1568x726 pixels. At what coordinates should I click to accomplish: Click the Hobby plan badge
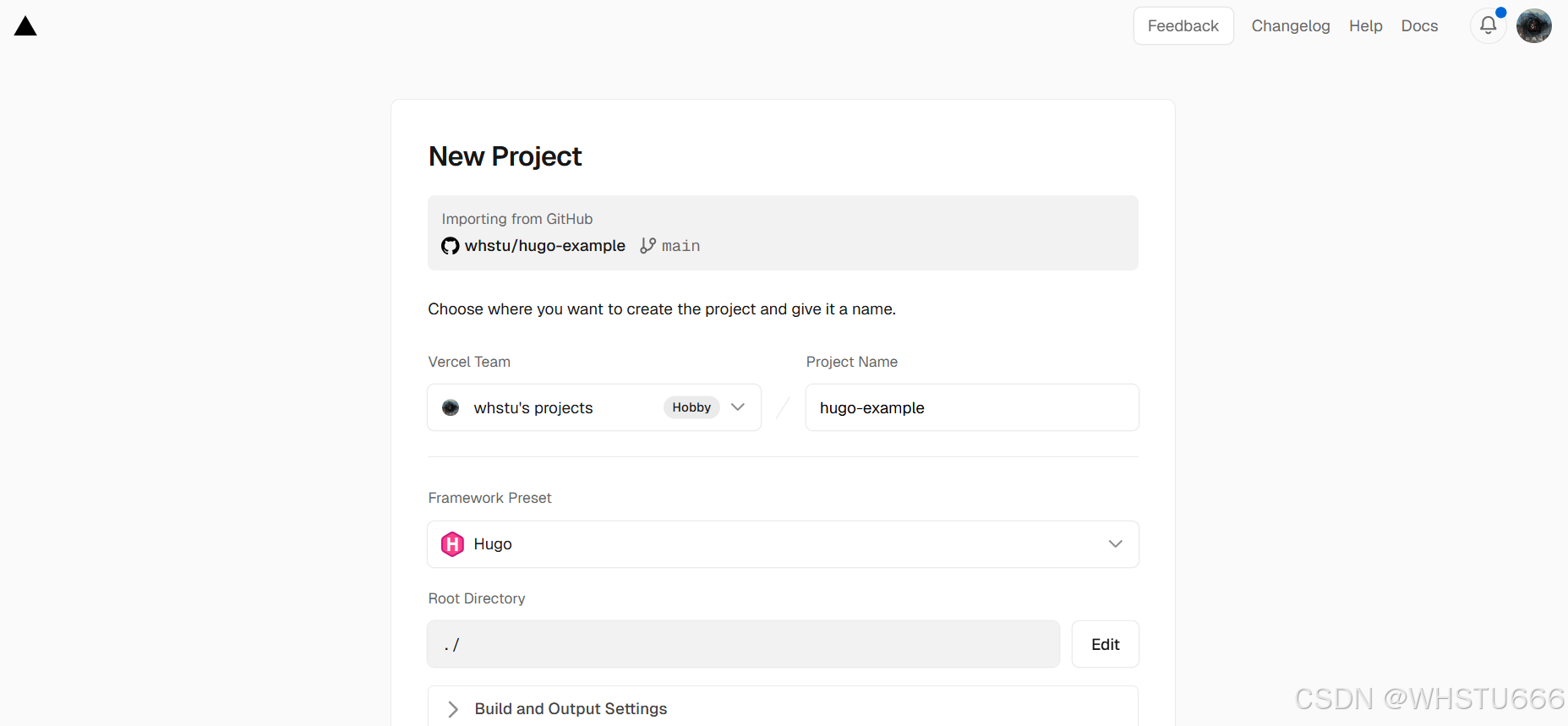click(691, 408)
